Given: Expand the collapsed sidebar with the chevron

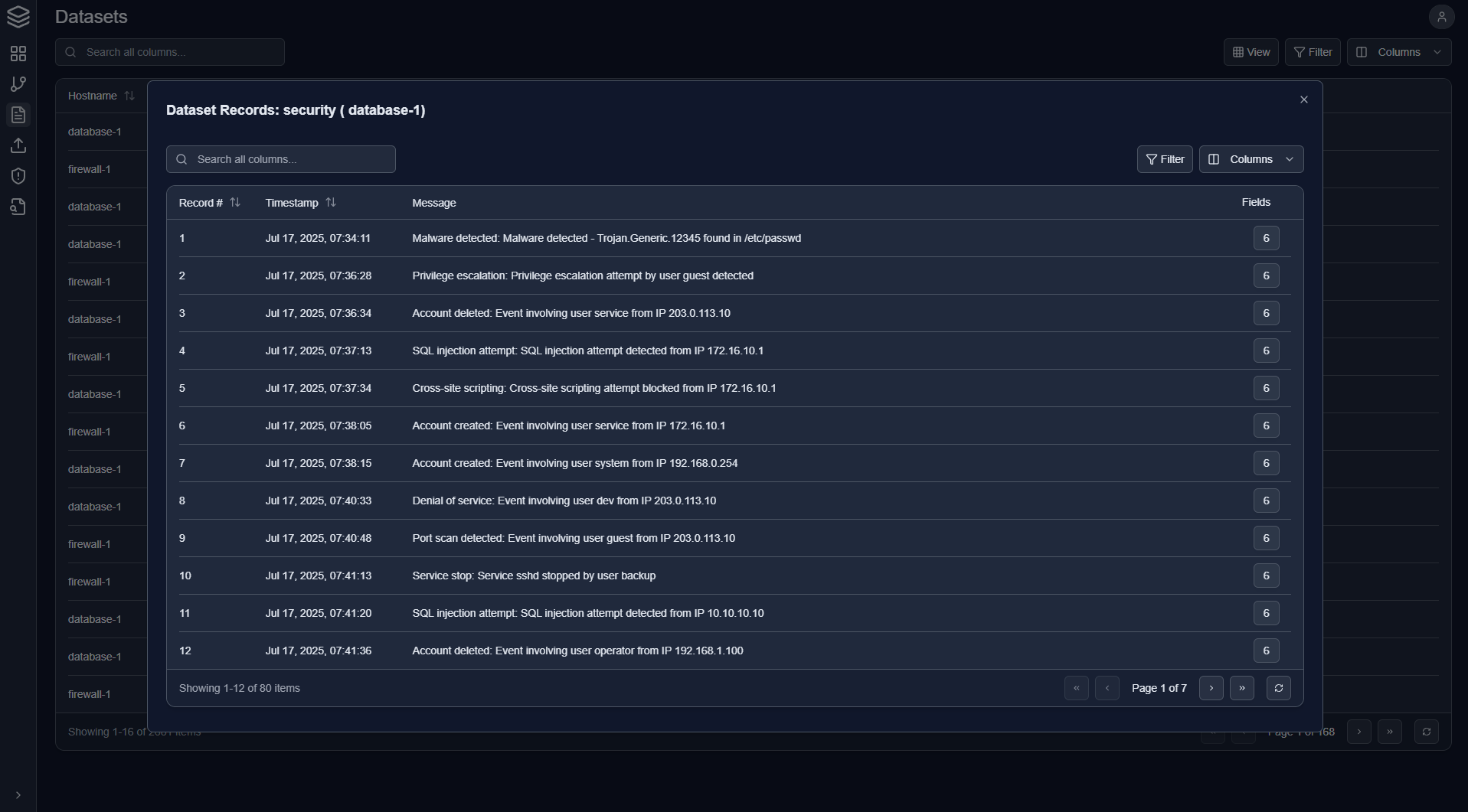Looking at the screenshot, I should 18,795.
